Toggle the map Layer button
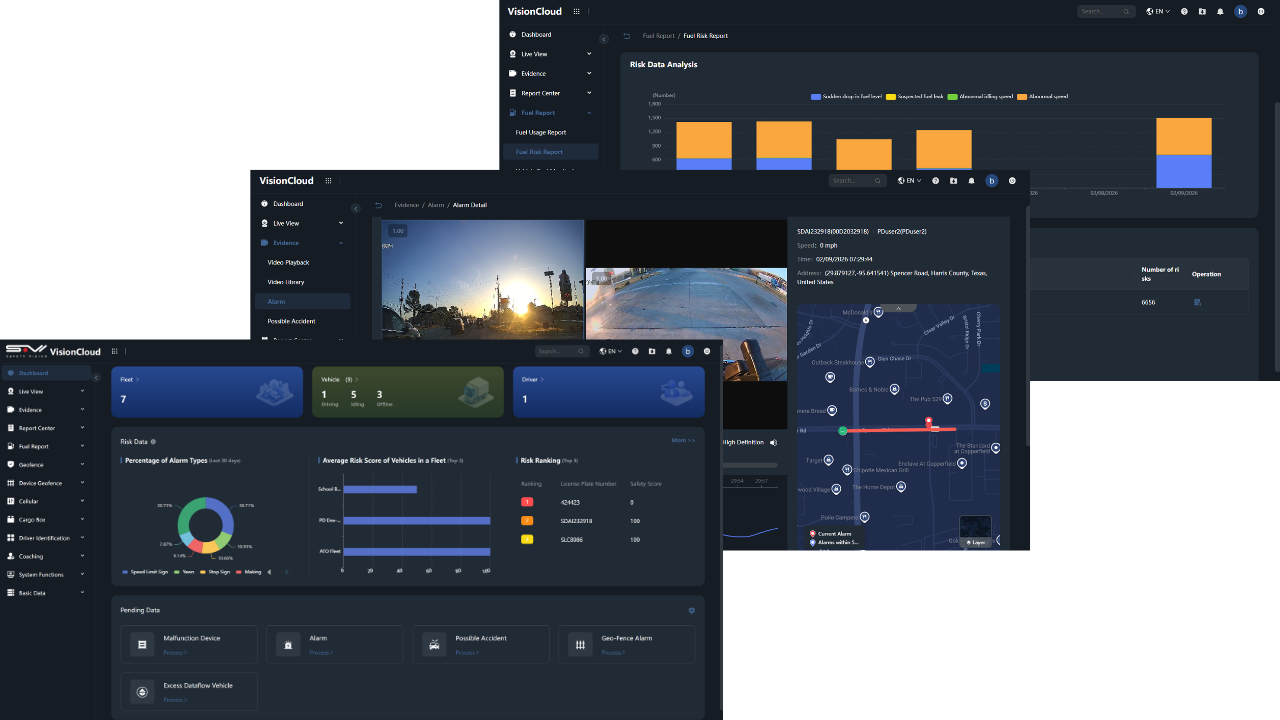The height and width of the screenshot is (720, 1280). click(975, 542)
